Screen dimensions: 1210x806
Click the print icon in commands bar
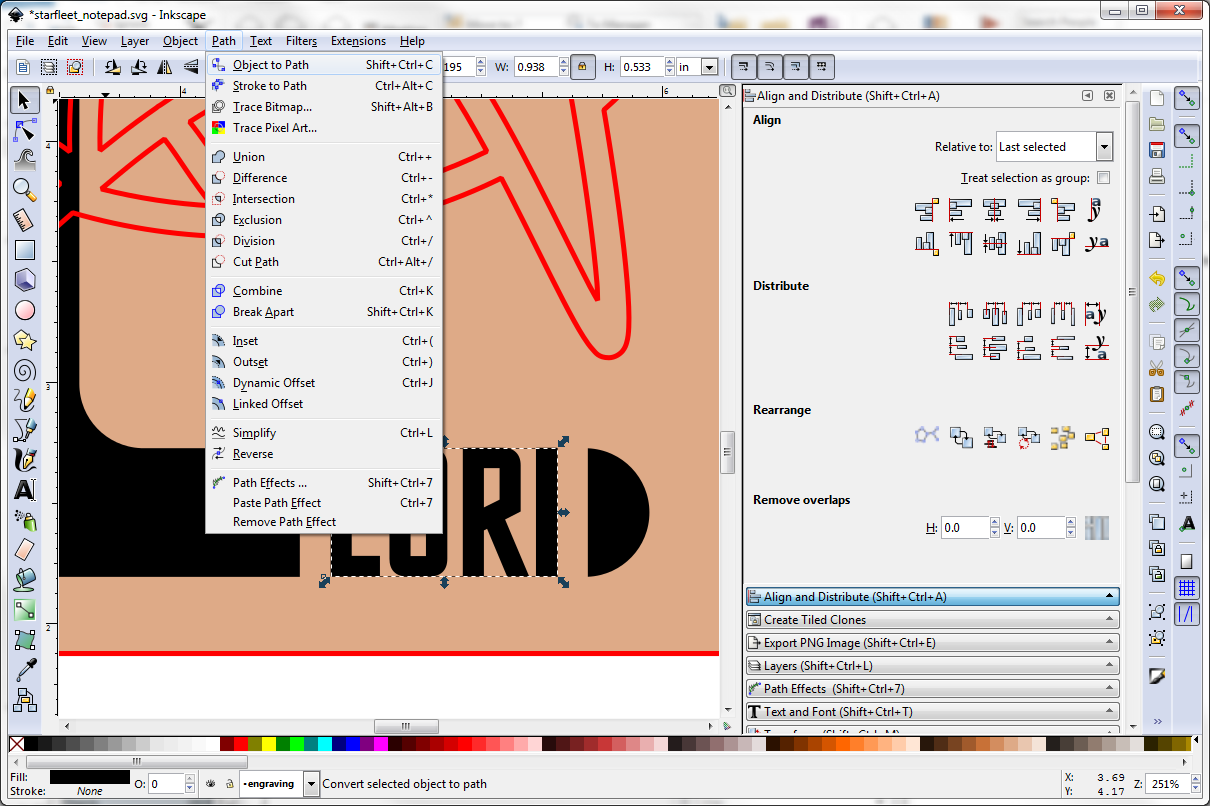coord(1157,177)
